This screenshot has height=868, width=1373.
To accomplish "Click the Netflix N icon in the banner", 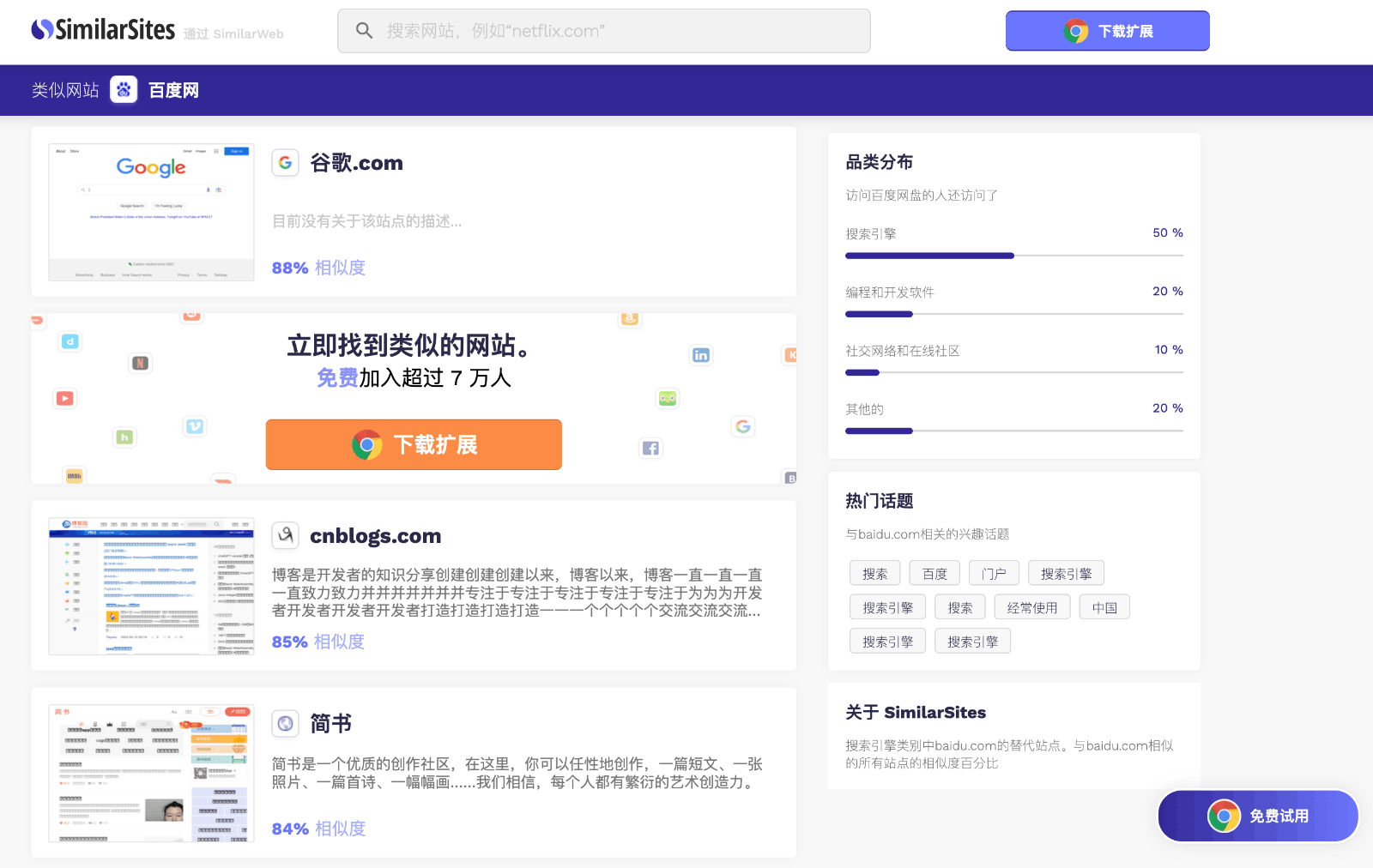I will click(141, 363).
